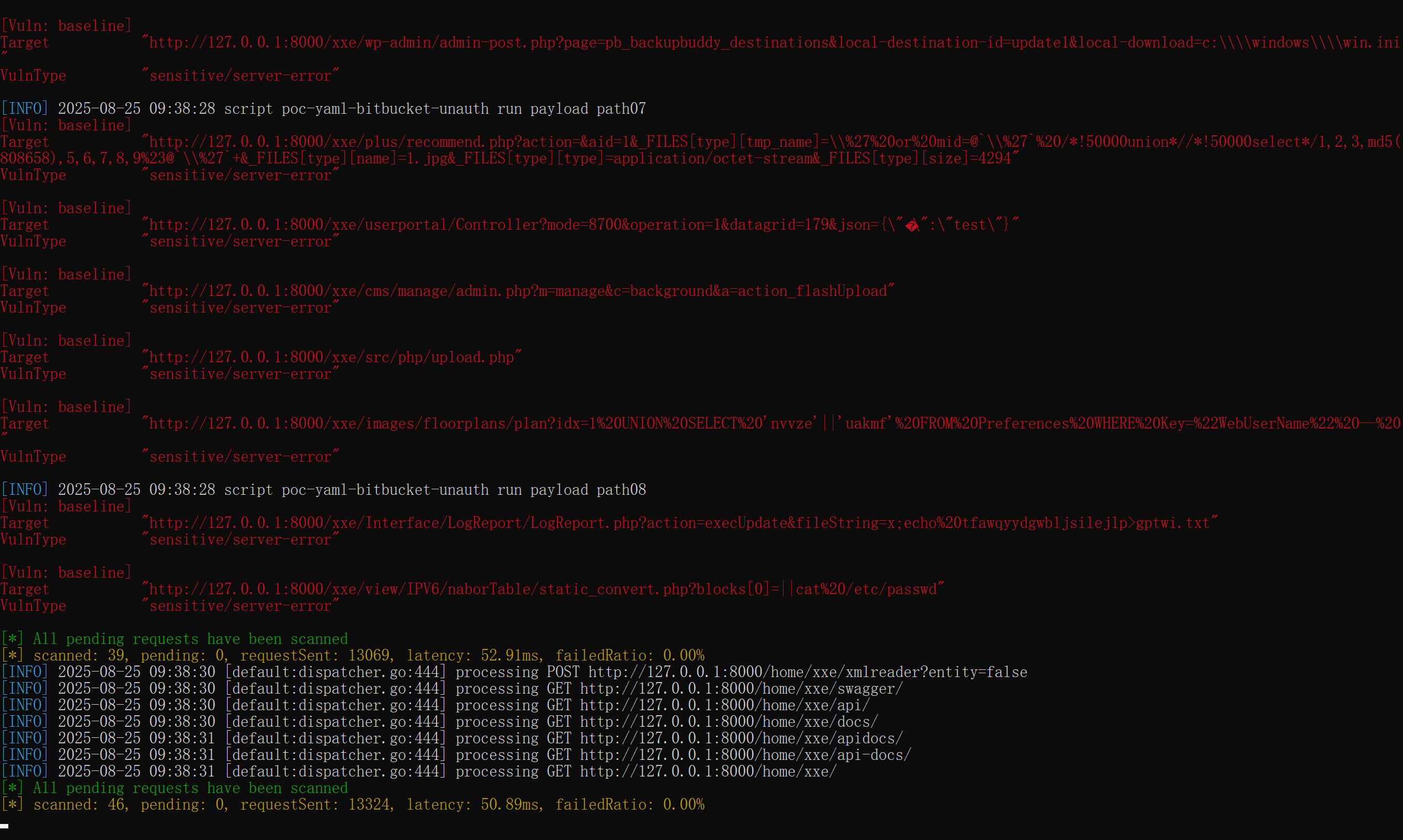Click the wp-admin admin-post.php target URL
This screenshot has width=1403, height=840.
(770, 43)
